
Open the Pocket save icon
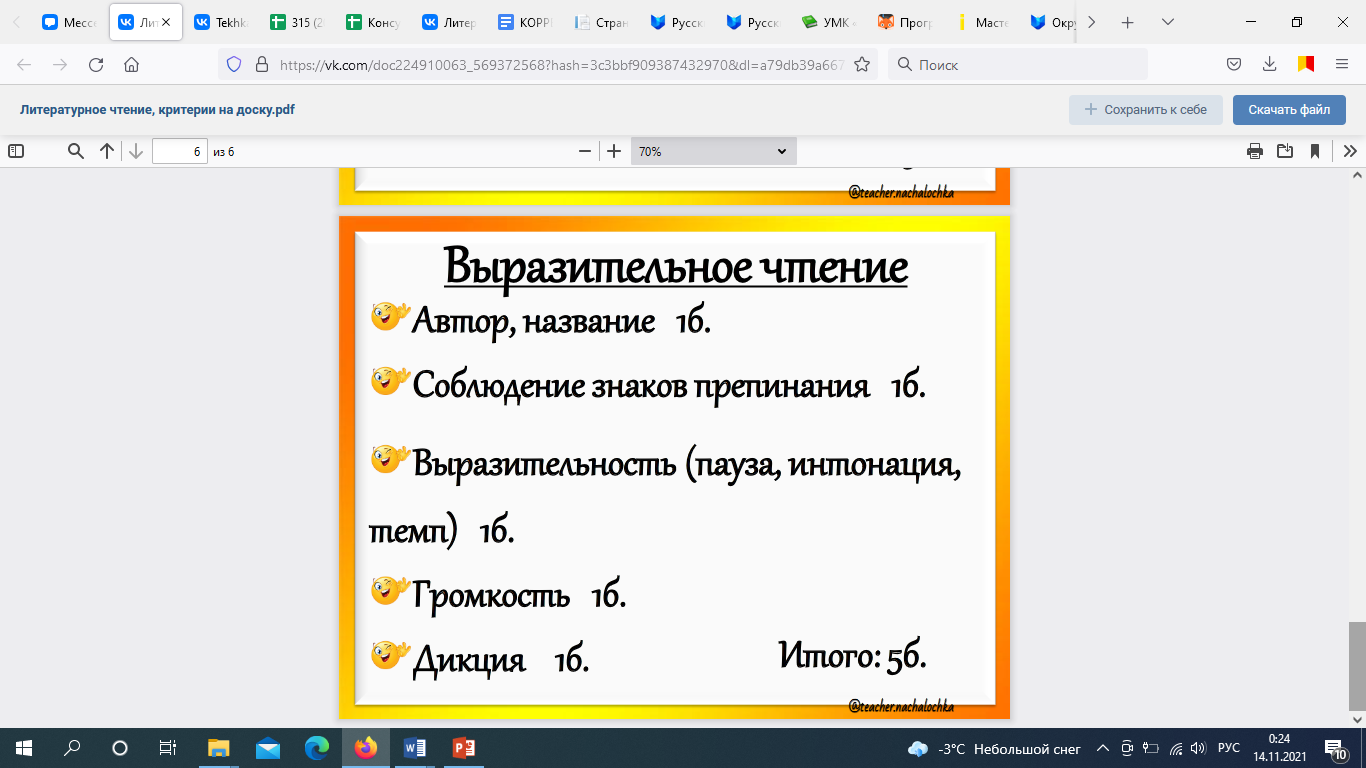click(1234, 65)
